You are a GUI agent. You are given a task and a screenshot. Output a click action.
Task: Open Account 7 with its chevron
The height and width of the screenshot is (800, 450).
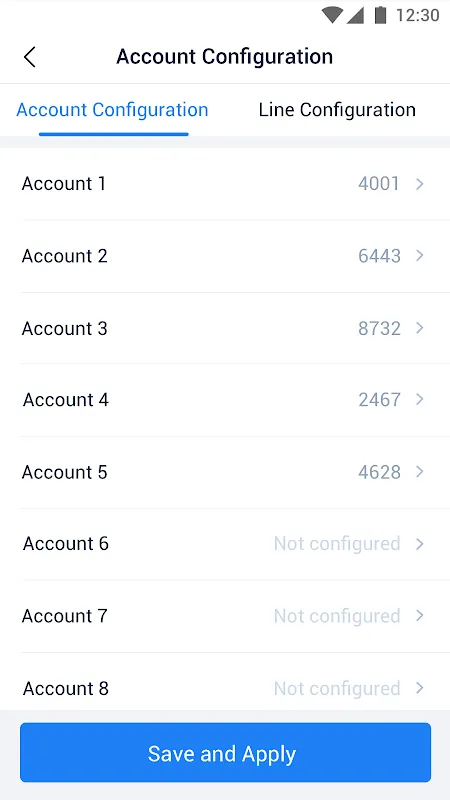pos(420,616)
